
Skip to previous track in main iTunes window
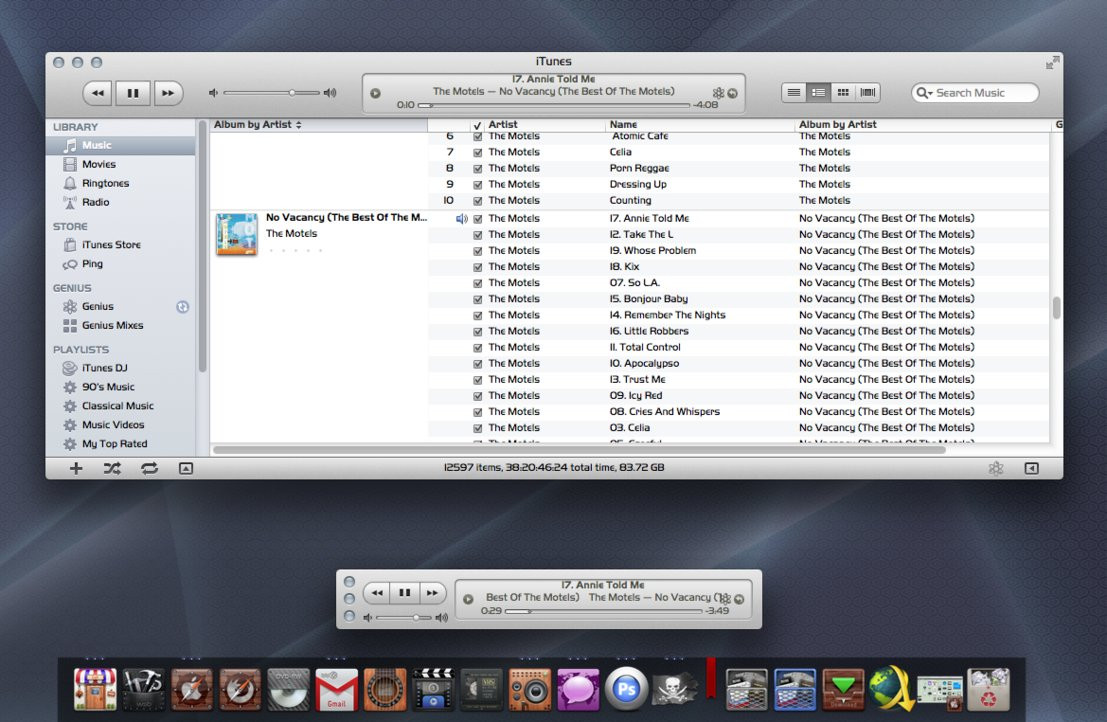(x=97, y=93)
